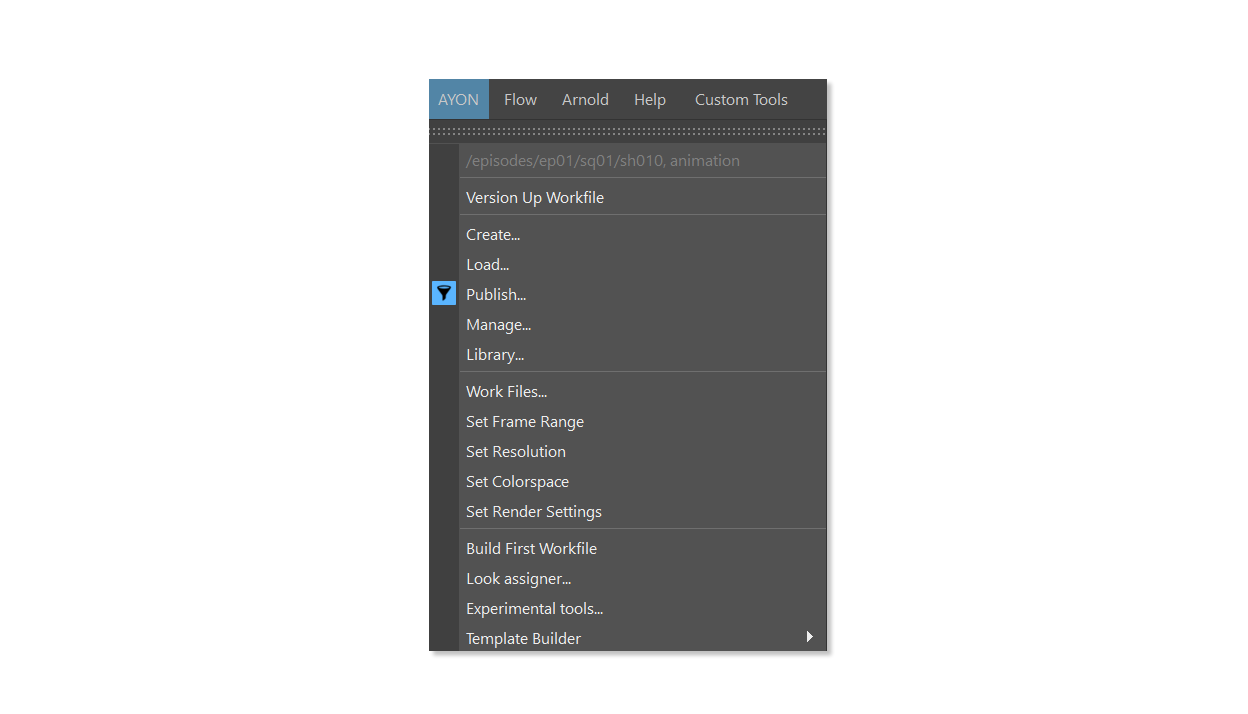This screenshot has height=714, width=1248.
Task: Click the funnel filter icon beside Publish
Action: [444, 293]
